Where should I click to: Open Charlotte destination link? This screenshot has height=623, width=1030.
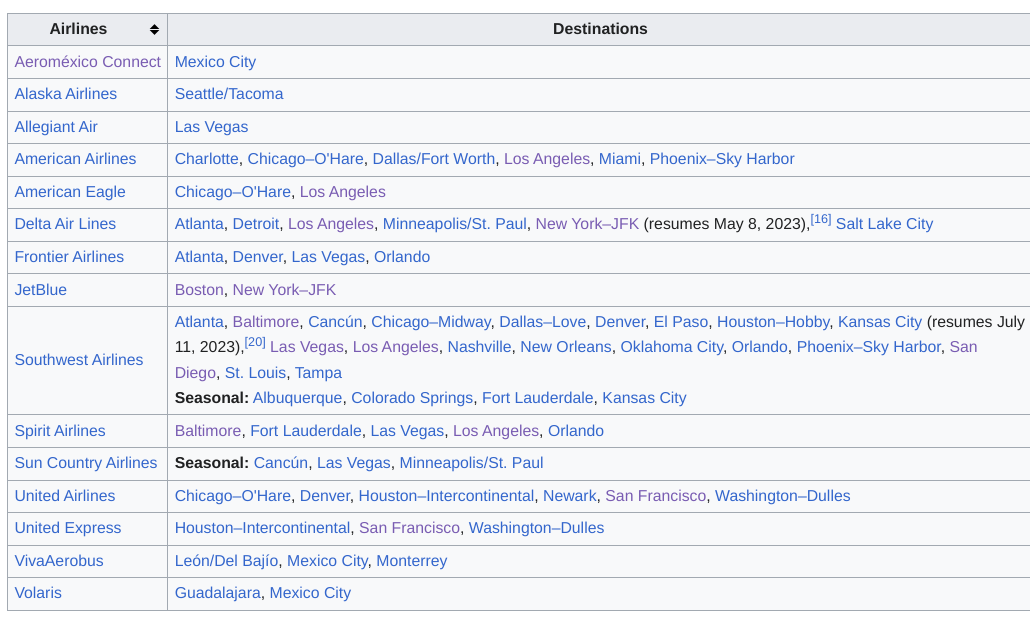point(206,159)
